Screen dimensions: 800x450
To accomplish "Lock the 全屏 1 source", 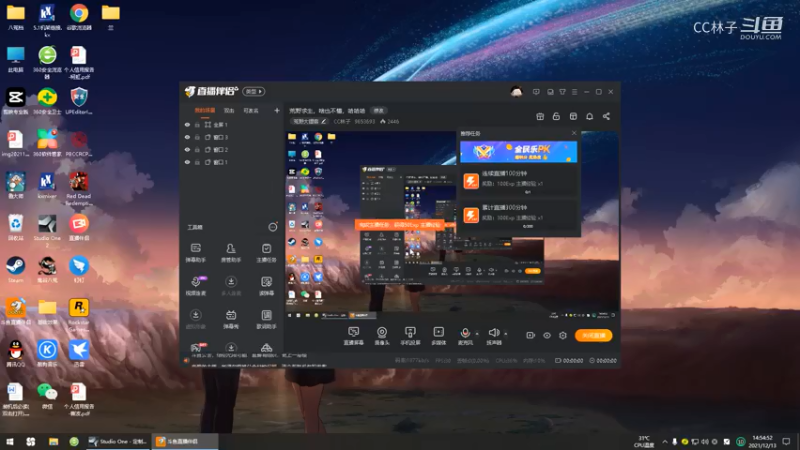I will (x=197, y=124).
